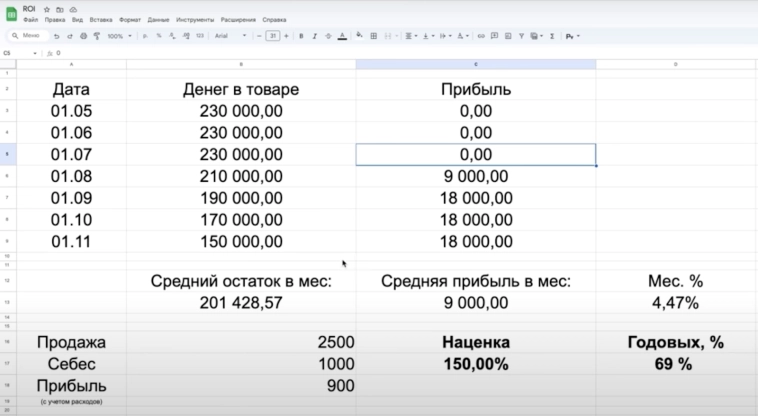
Task: Click the ROI document title
Action: point(29,9)
